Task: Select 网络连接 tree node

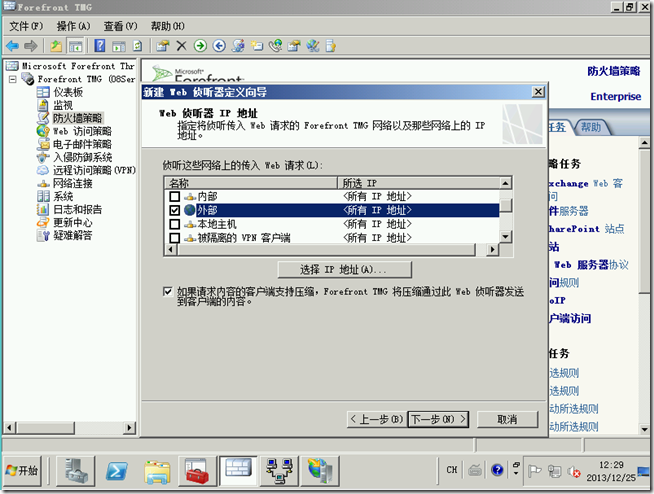Action: 65,183
